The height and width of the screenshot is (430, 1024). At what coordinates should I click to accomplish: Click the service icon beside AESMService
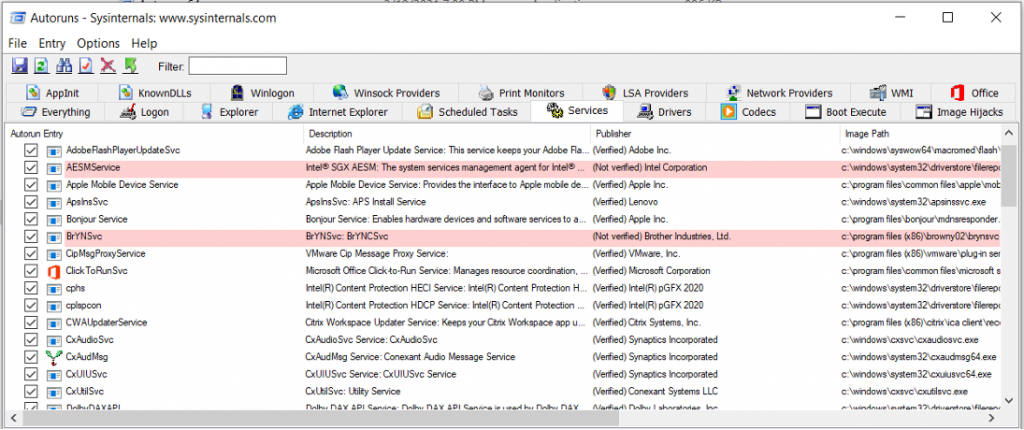click(x=54, y=168)
